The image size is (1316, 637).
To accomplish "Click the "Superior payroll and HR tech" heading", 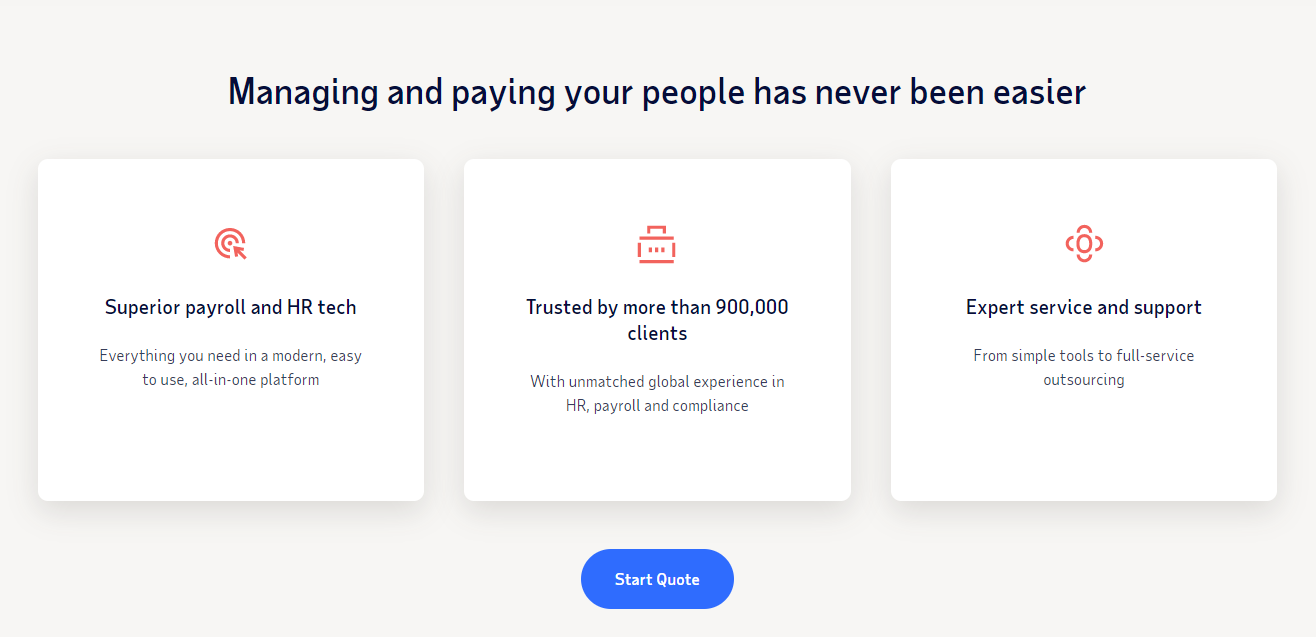I will [230, 307].
